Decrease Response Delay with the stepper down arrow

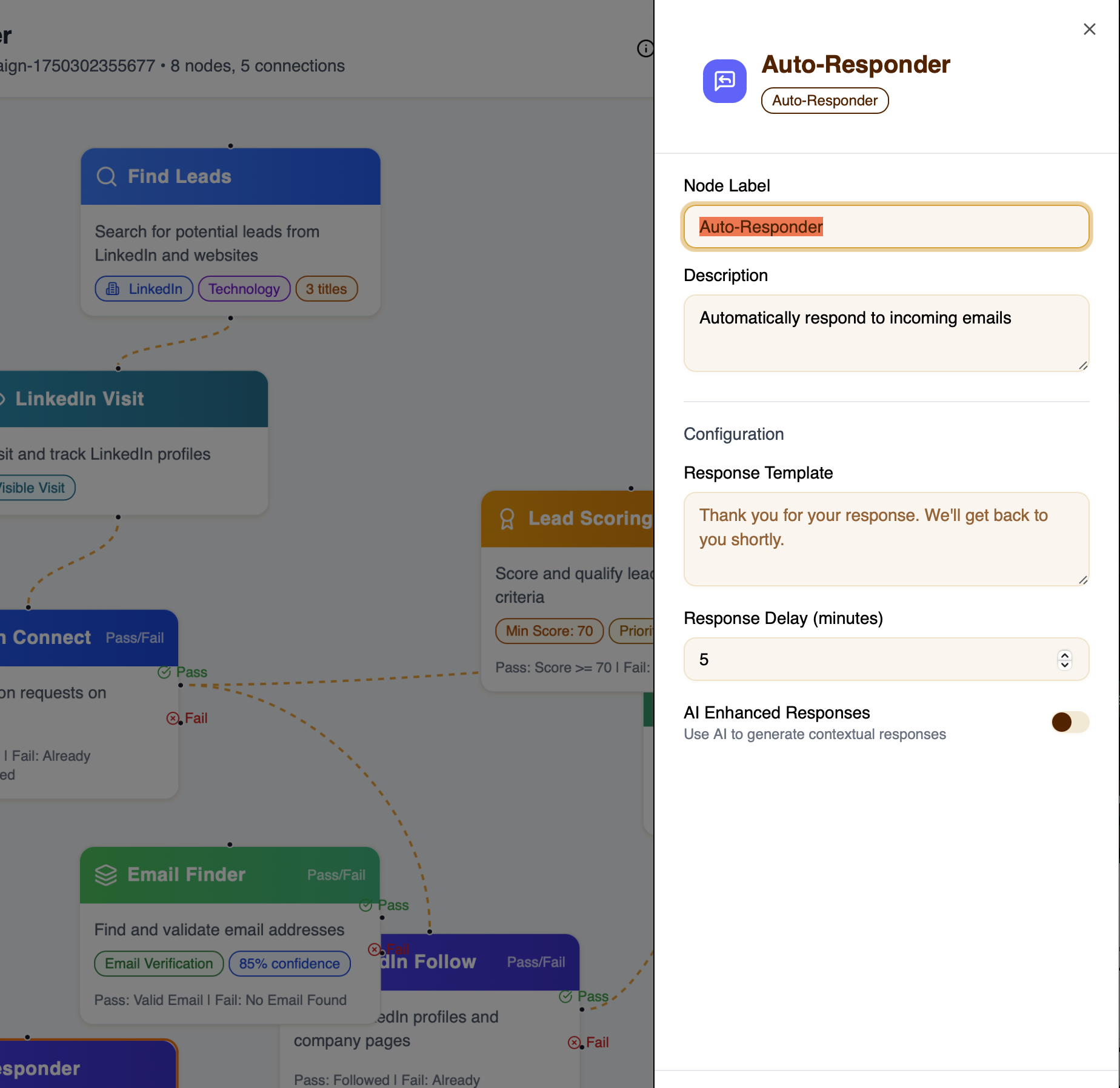[x=1064, y=665]
